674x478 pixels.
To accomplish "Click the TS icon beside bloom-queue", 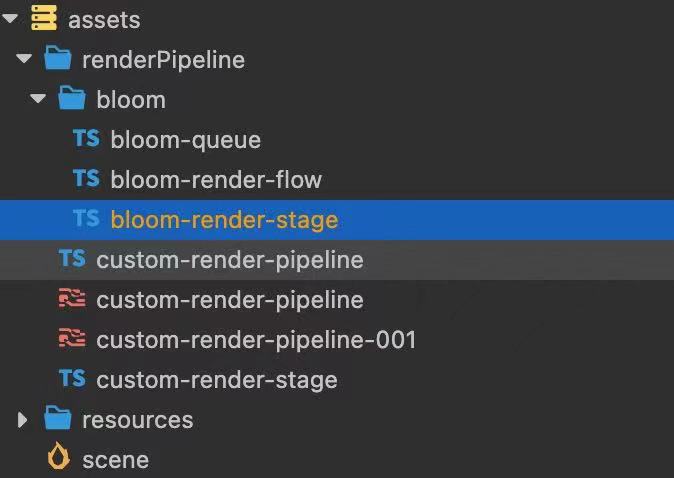I will (x=86, y=139).
